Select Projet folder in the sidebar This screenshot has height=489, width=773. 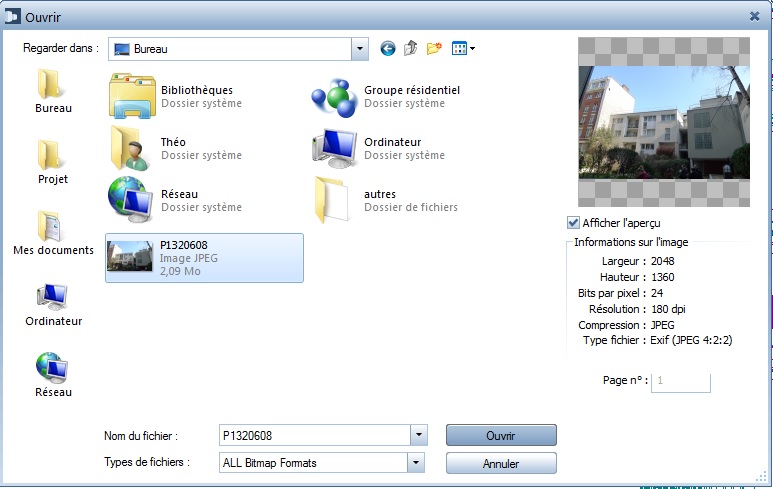tap(53, 162)
